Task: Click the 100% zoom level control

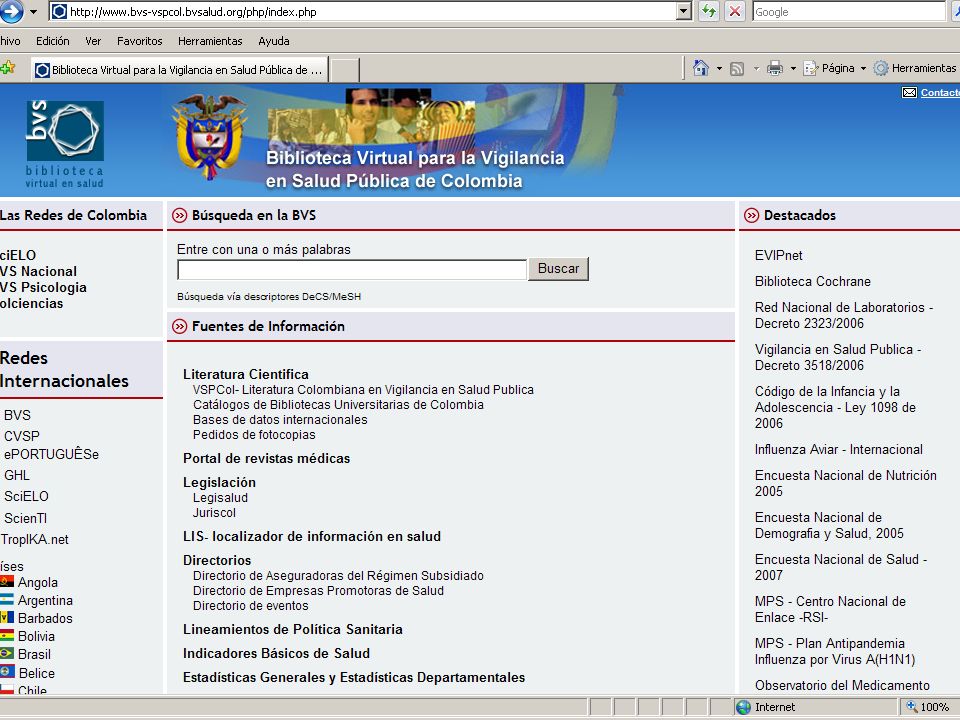Action: 928,707
